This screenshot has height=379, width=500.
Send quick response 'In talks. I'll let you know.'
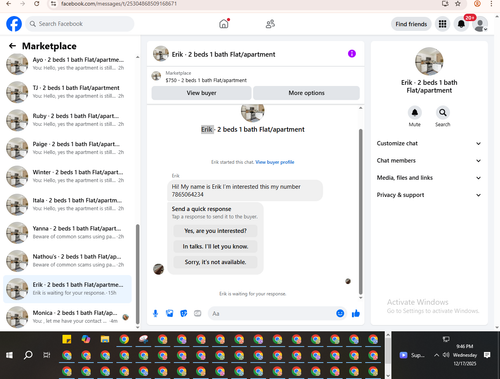pos(215,246)
